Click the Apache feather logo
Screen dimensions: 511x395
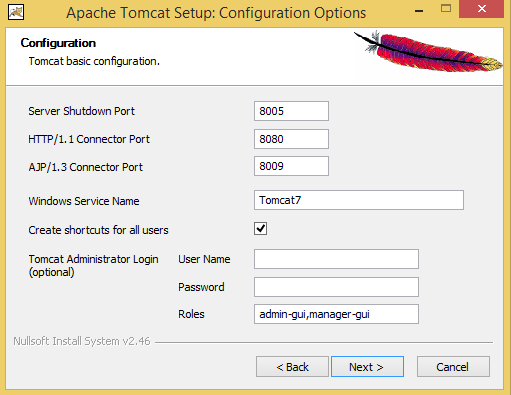[428, 51]
